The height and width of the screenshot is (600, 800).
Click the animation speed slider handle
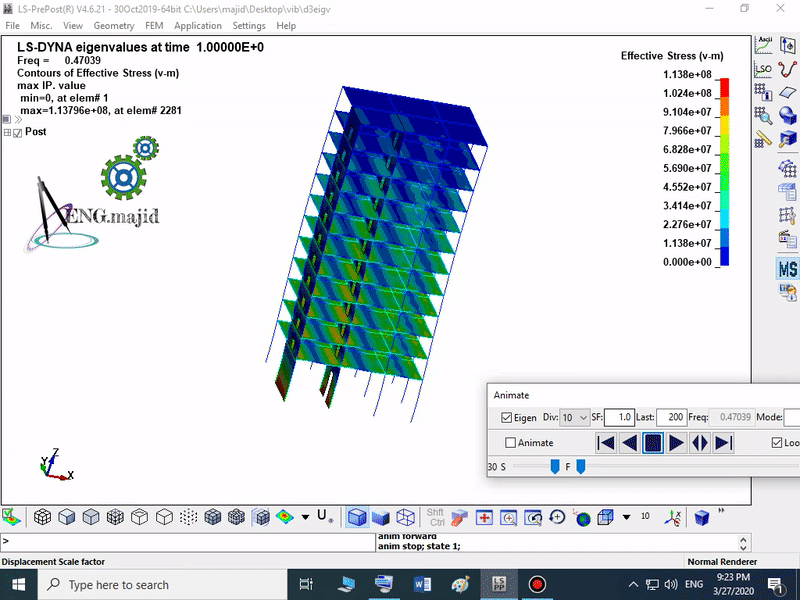555,466
